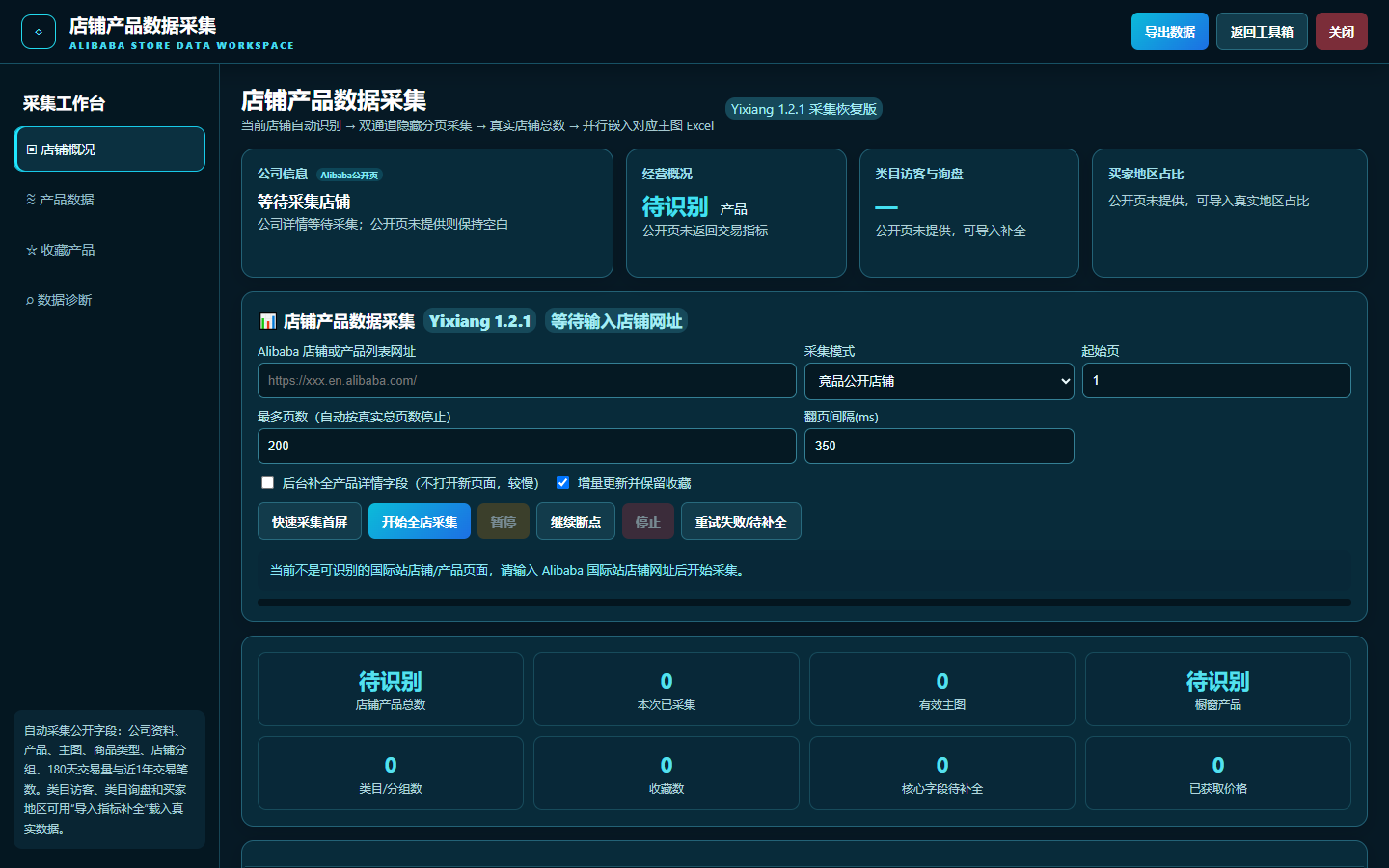Click the 核心字段待补全 stat card
The height and width of the screenshot is (868, 1389).
pyautogui.click(x=942, y=773)
